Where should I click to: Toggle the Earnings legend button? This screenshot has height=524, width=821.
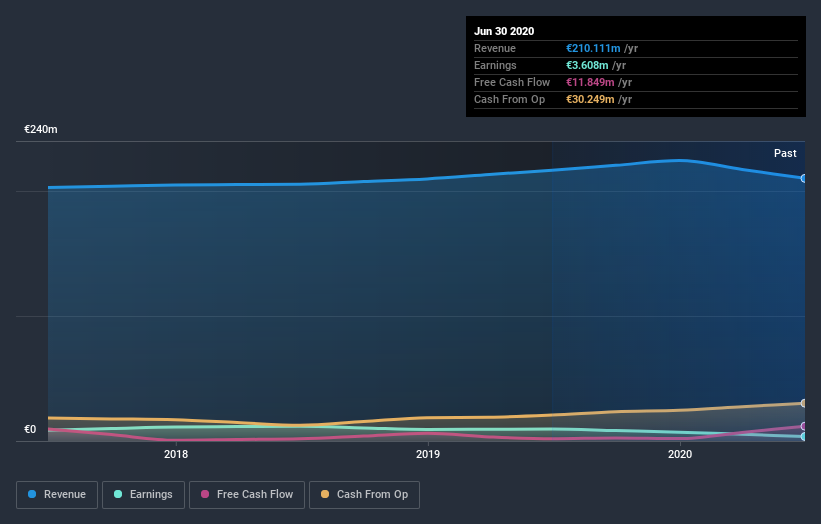tap(143, 495)
